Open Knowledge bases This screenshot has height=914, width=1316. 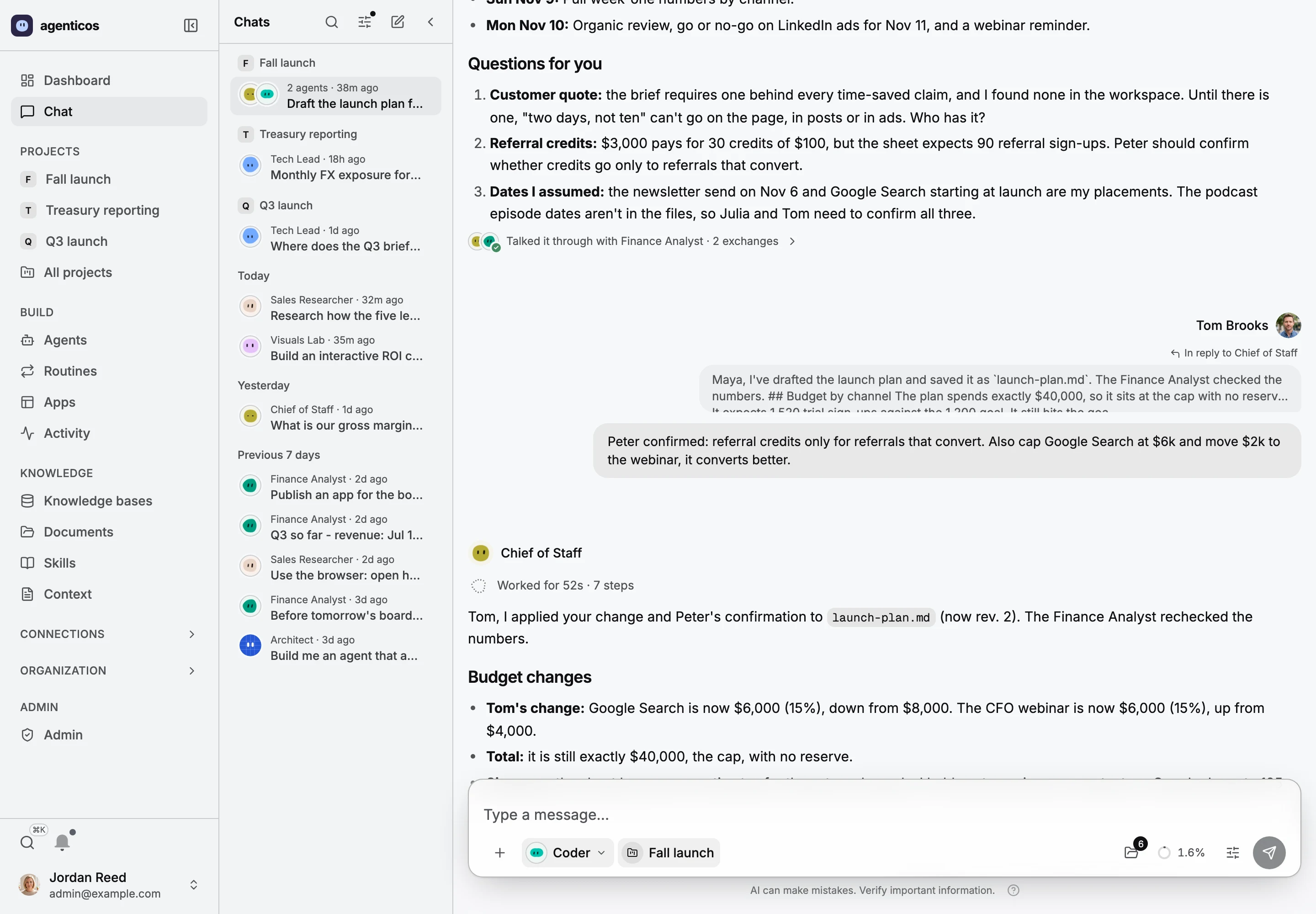[109, 500]
